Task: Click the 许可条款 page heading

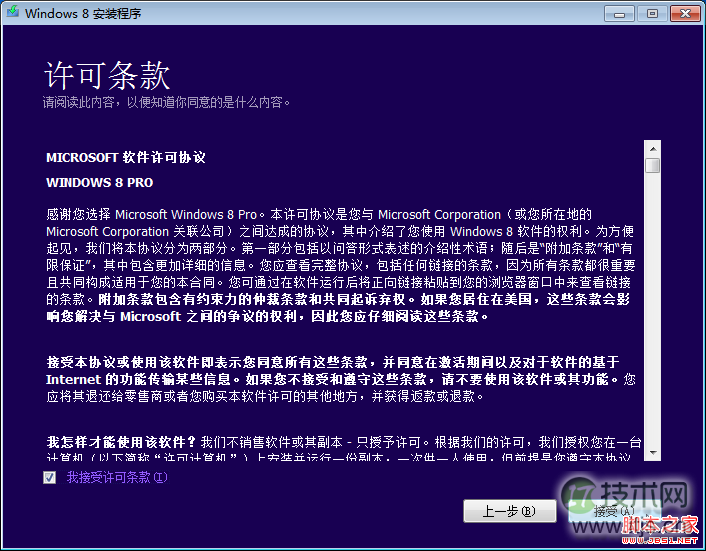Action: (x=107, y=75)
